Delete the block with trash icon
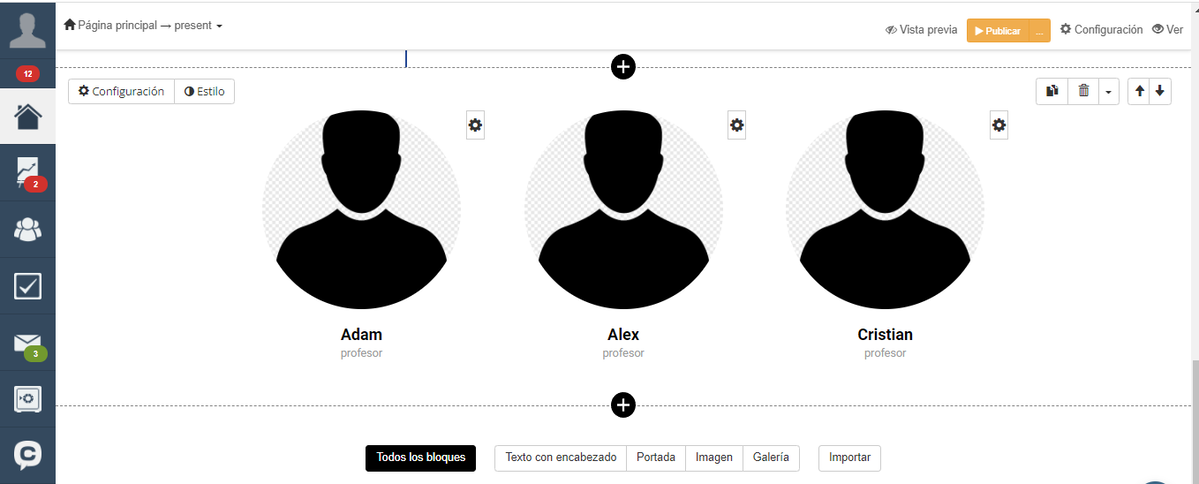The width and height of the screenshot is (1199, 484). pos(1084,91)
